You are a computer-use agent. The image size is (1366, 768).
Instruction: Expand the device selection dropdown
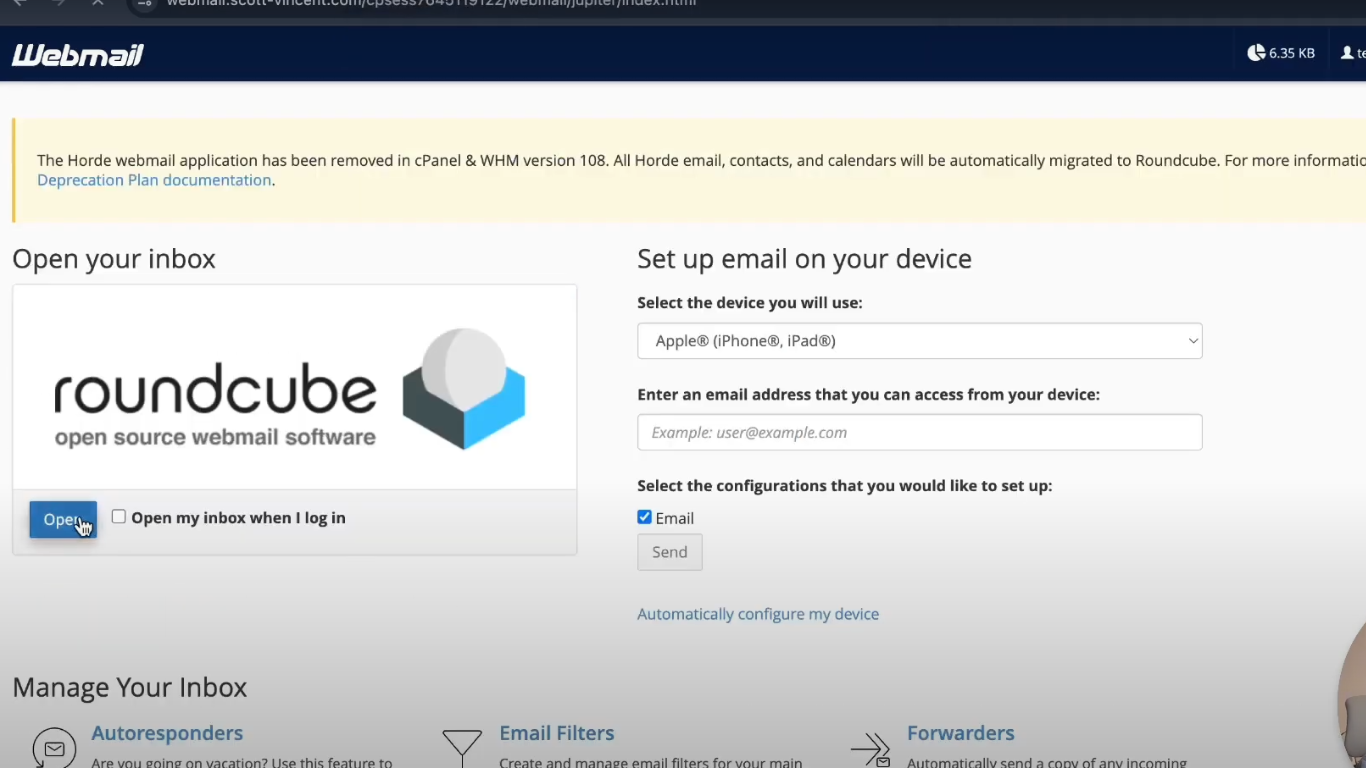(920, 341)
